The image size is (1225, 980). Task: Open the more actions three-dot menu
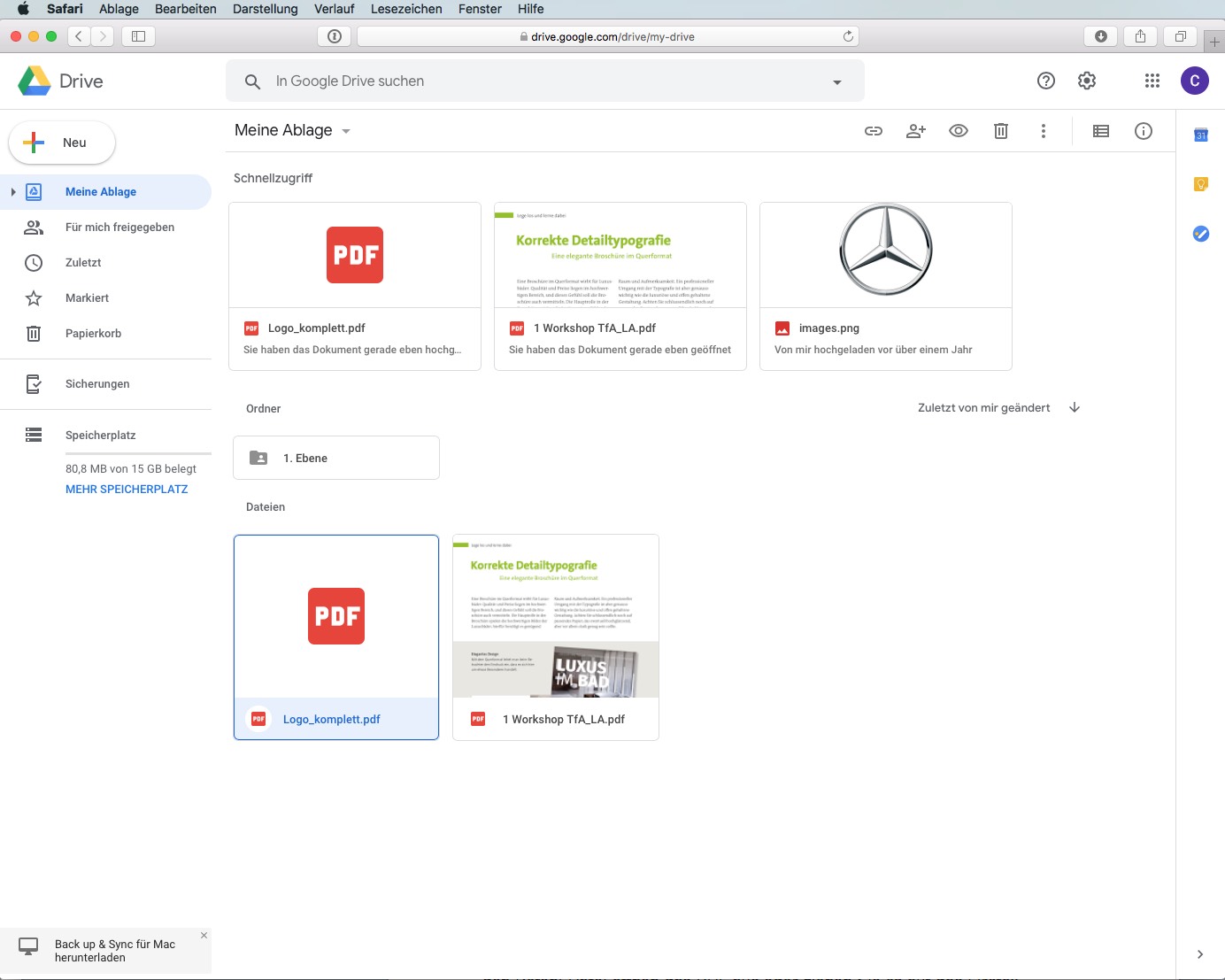[x=1044, y=131]
